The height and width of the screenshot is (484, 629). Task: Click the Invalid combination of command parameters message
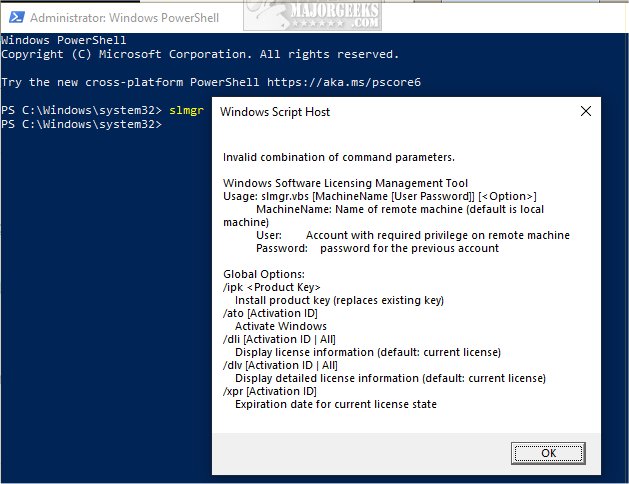coord(339,157)
